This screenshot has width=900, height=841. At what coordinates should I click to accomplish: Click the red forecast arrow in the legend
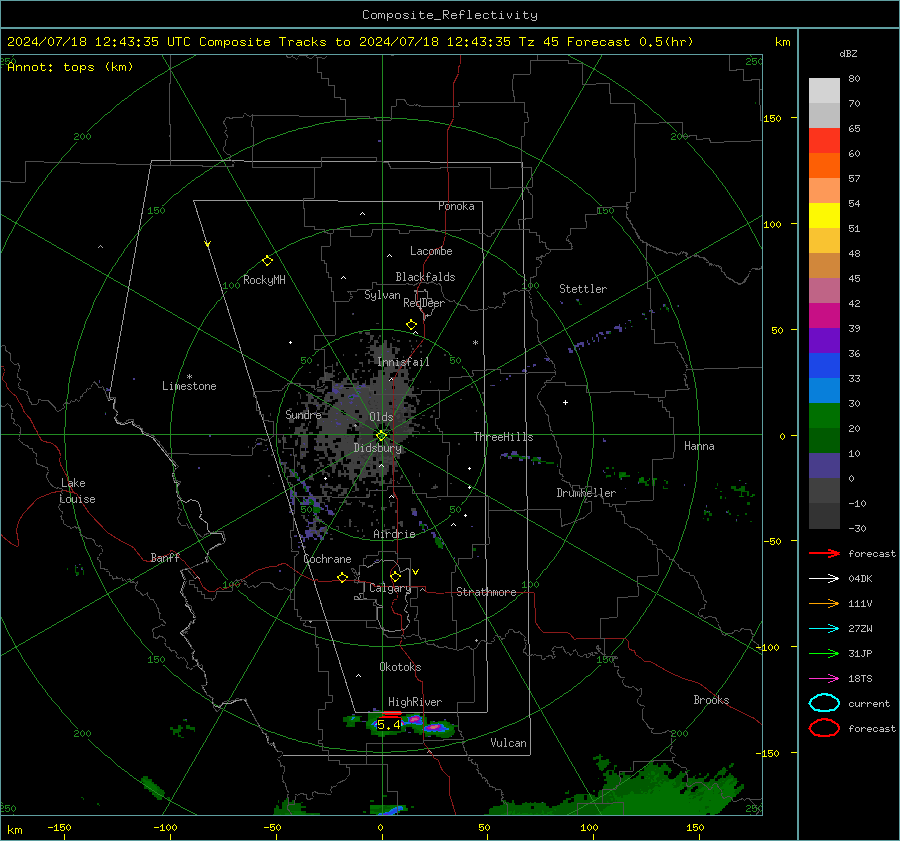[x=824, y=553]
